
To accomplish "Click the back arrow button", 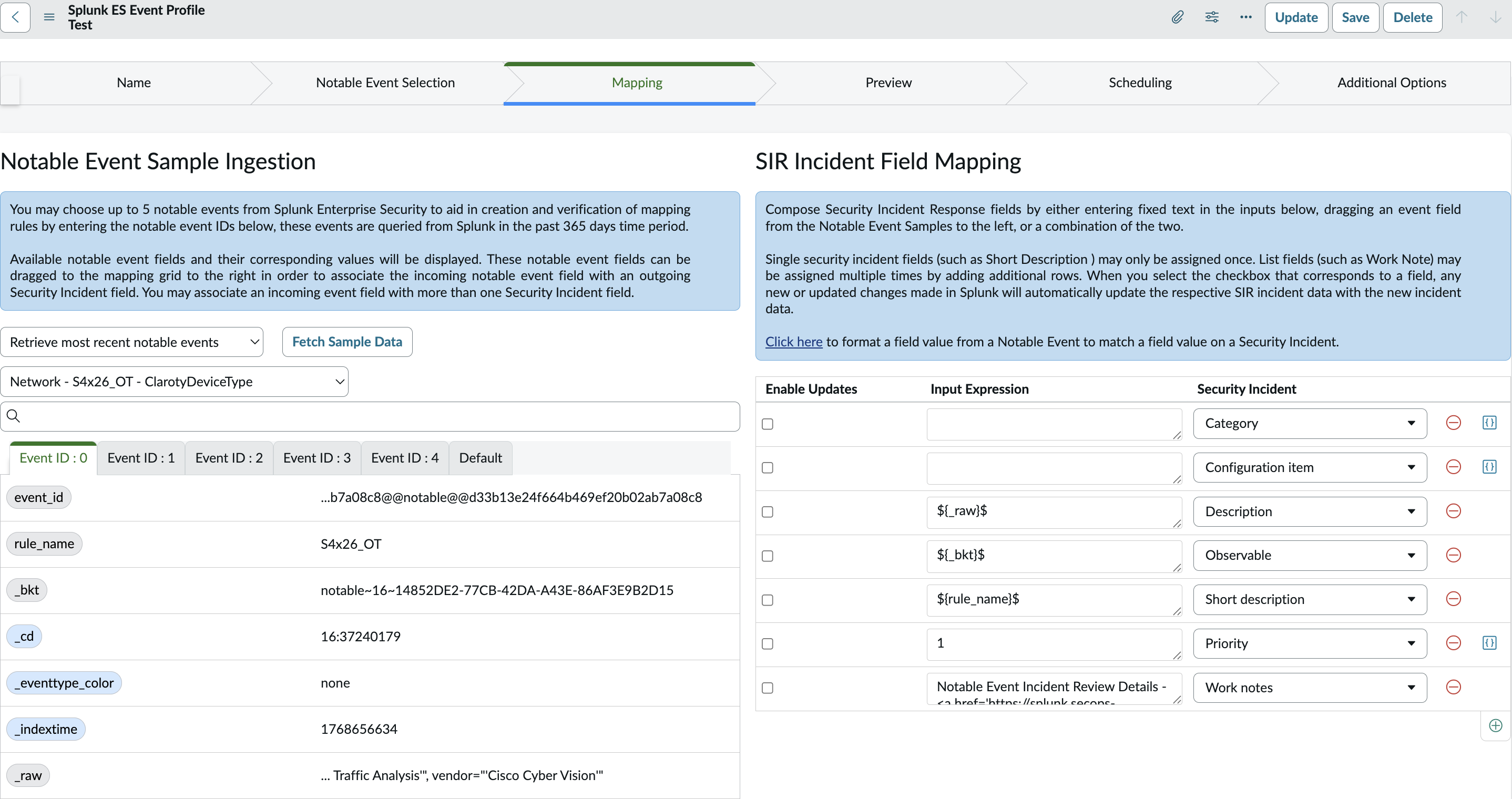I will click(x=15, y=17).
